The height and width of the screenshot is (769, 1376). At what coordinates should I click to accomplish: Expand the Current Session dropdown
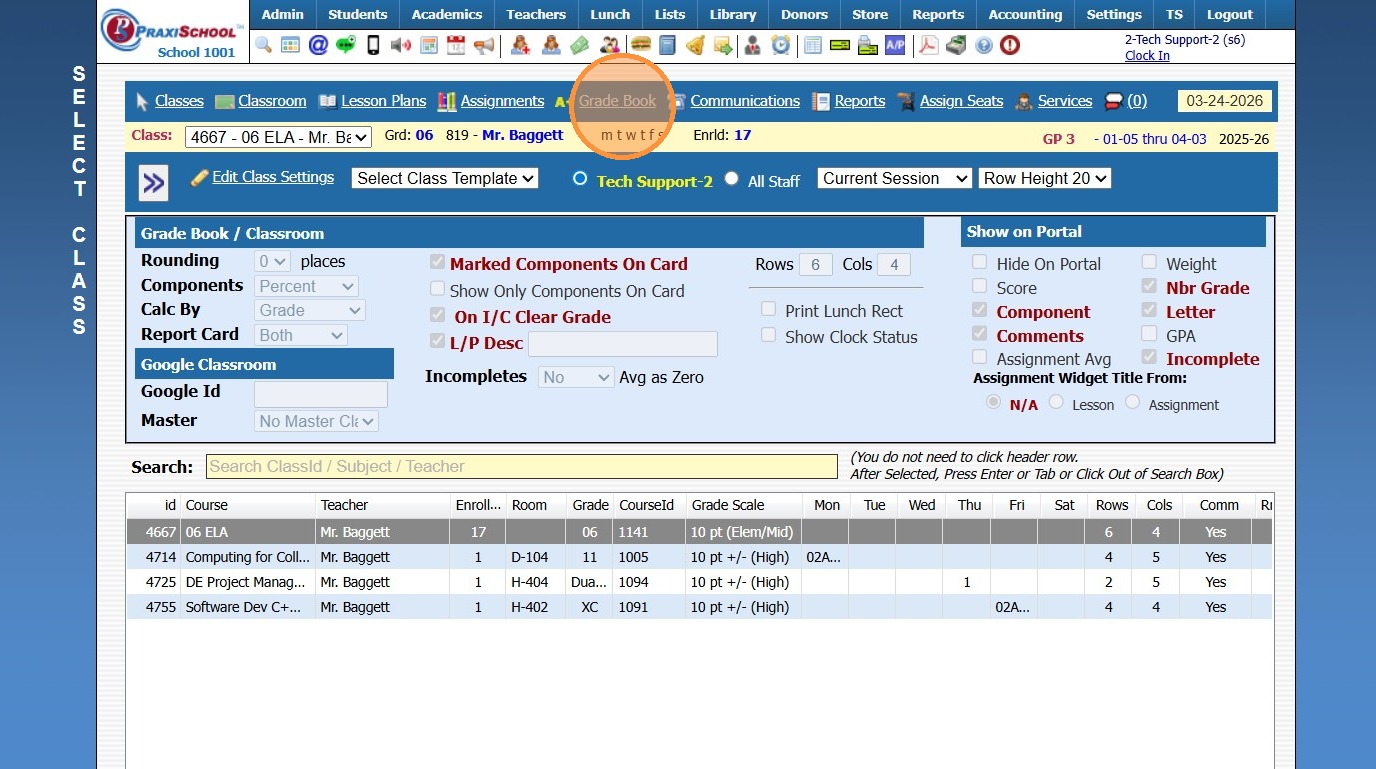pyautogui.click(x=895, y=178)
